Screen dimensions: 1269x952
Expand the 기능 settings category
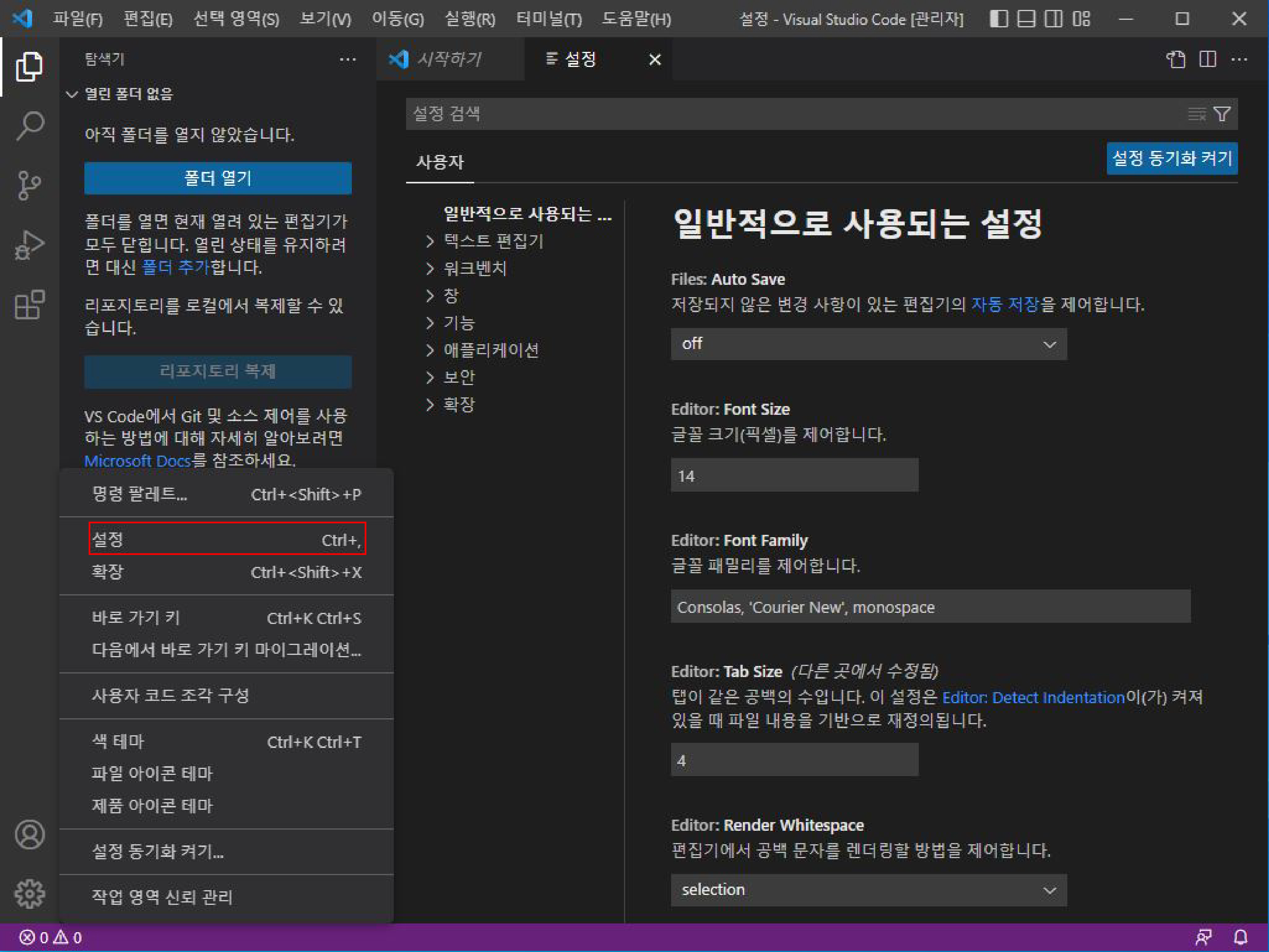431,323
